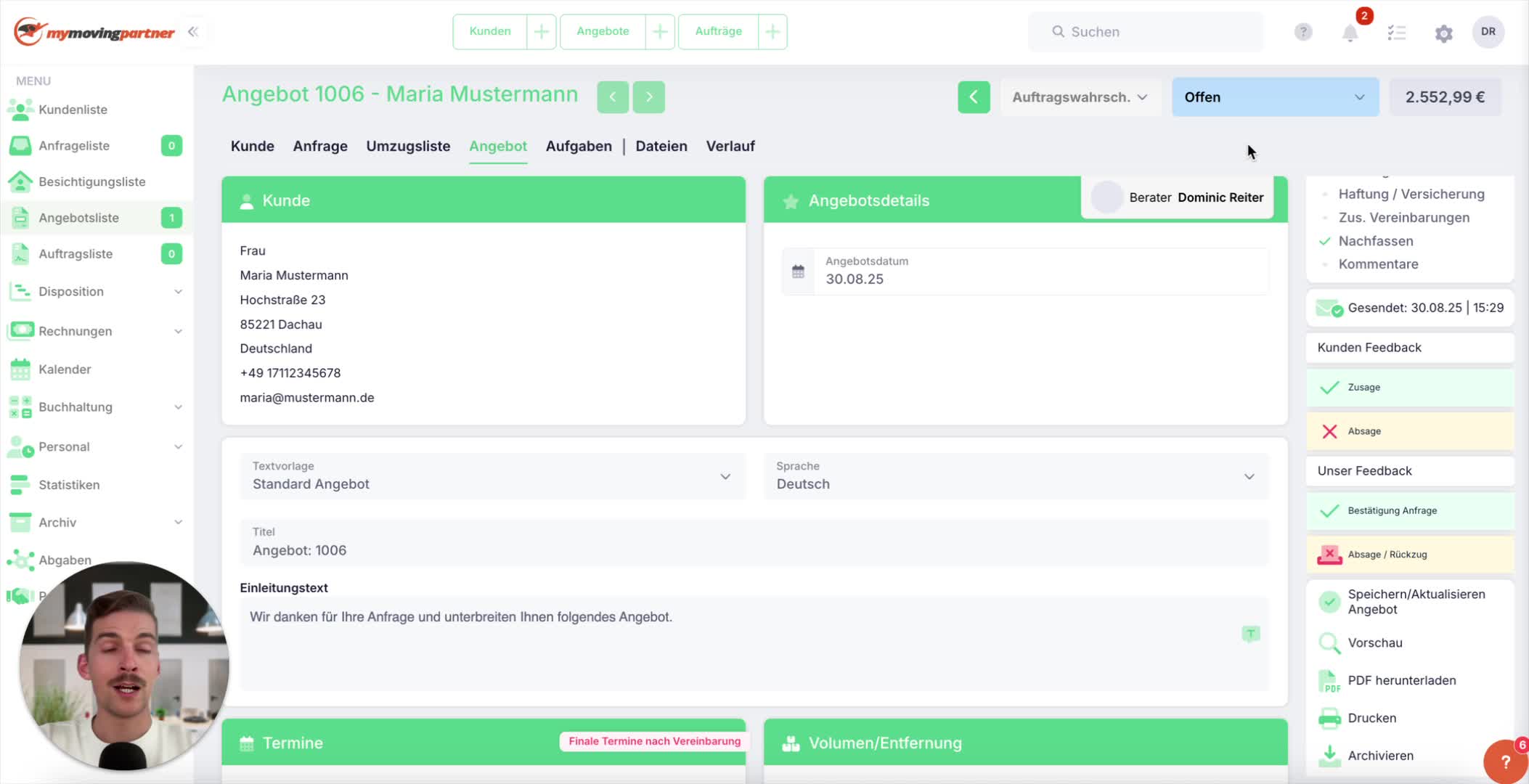Switch to the Verlauf tab
The height and width of the screenshot is (784, 1529).
point(730,146)
